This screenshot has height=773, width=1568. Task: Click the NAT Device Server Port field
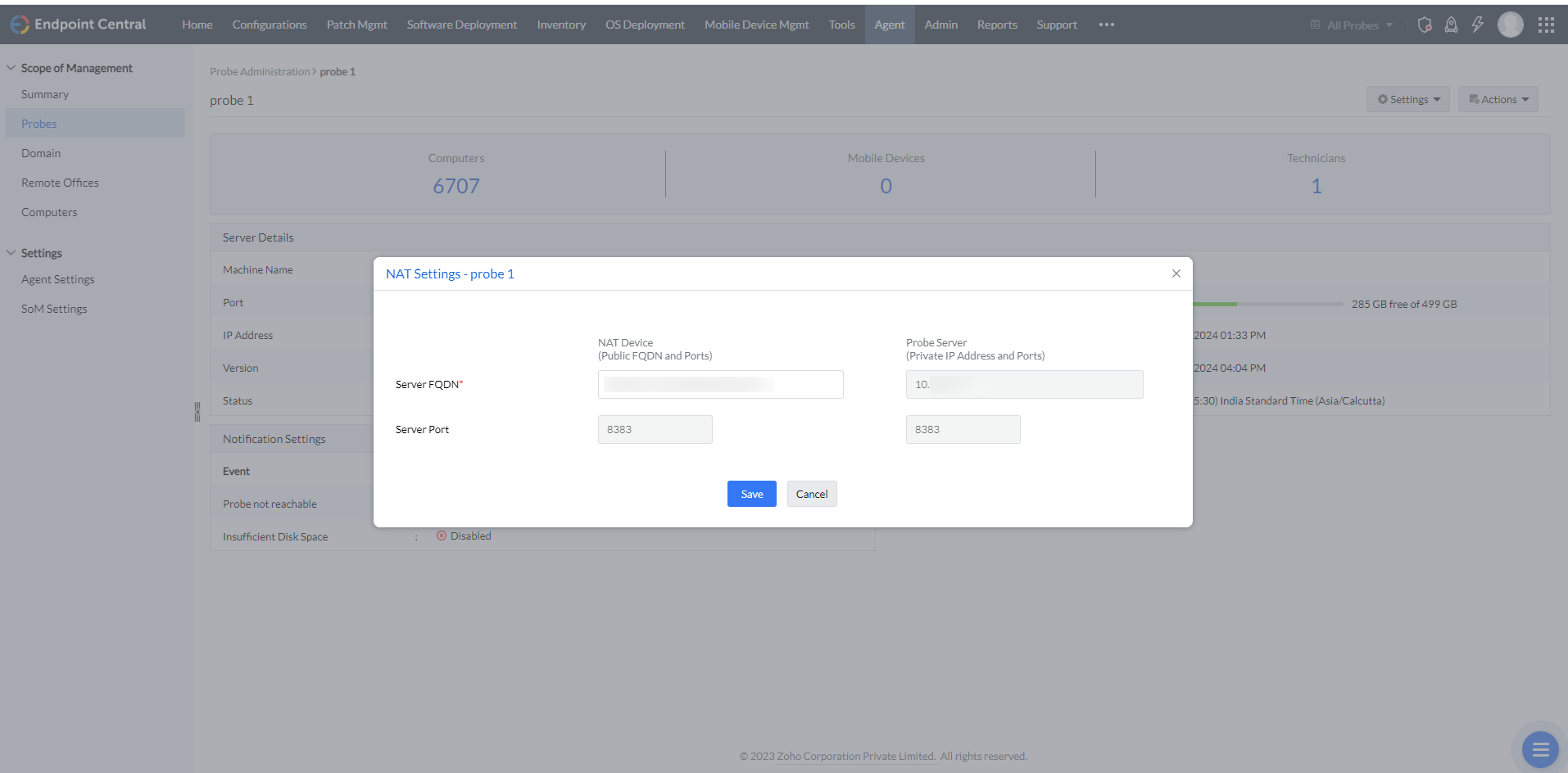(x=655, y=429)
